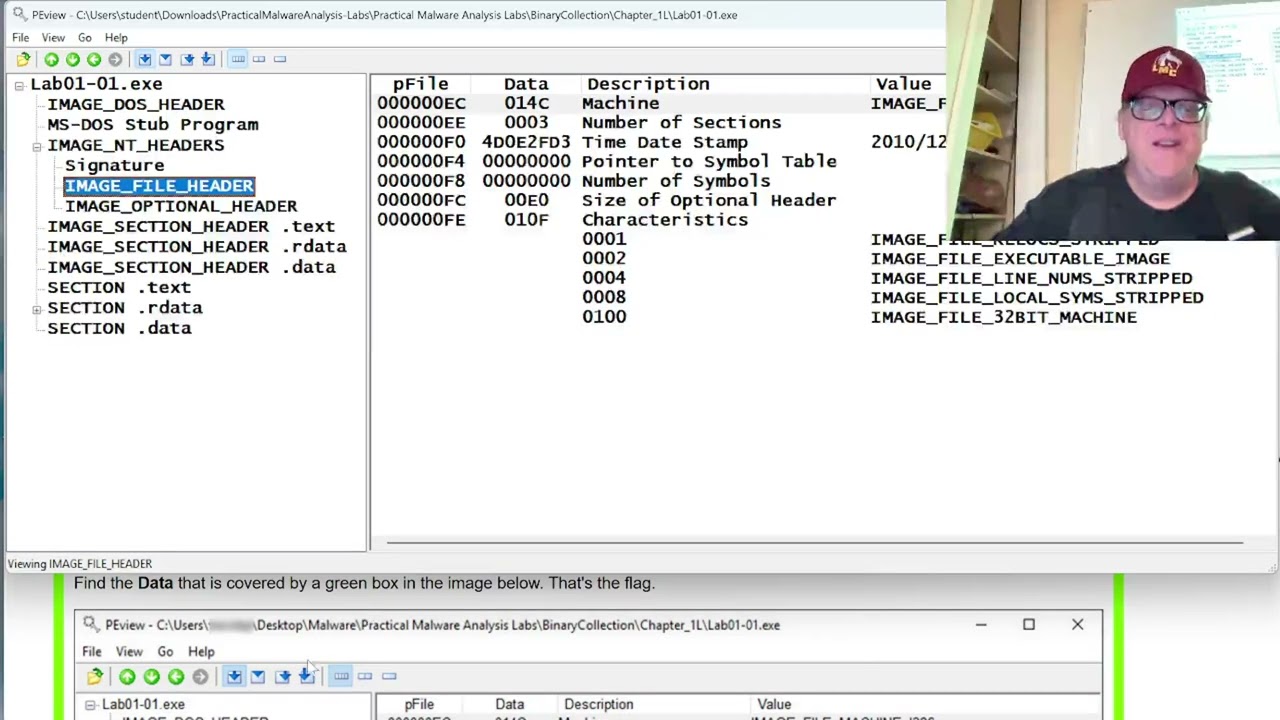Open the File menu in top PEview window
This screenshot has height=720, width=1280.
click(x=20, y=38)
